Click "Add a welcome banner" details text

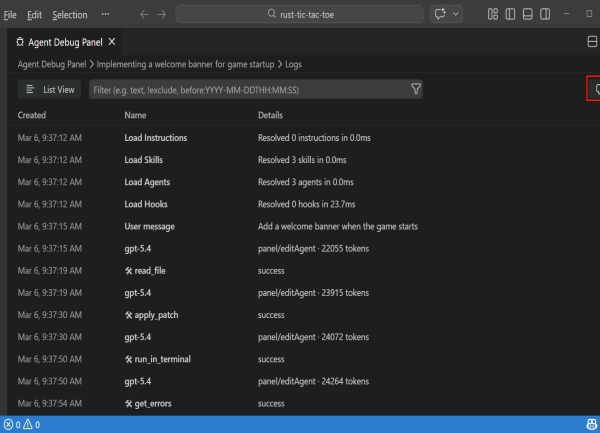click(x=338, y=226)
